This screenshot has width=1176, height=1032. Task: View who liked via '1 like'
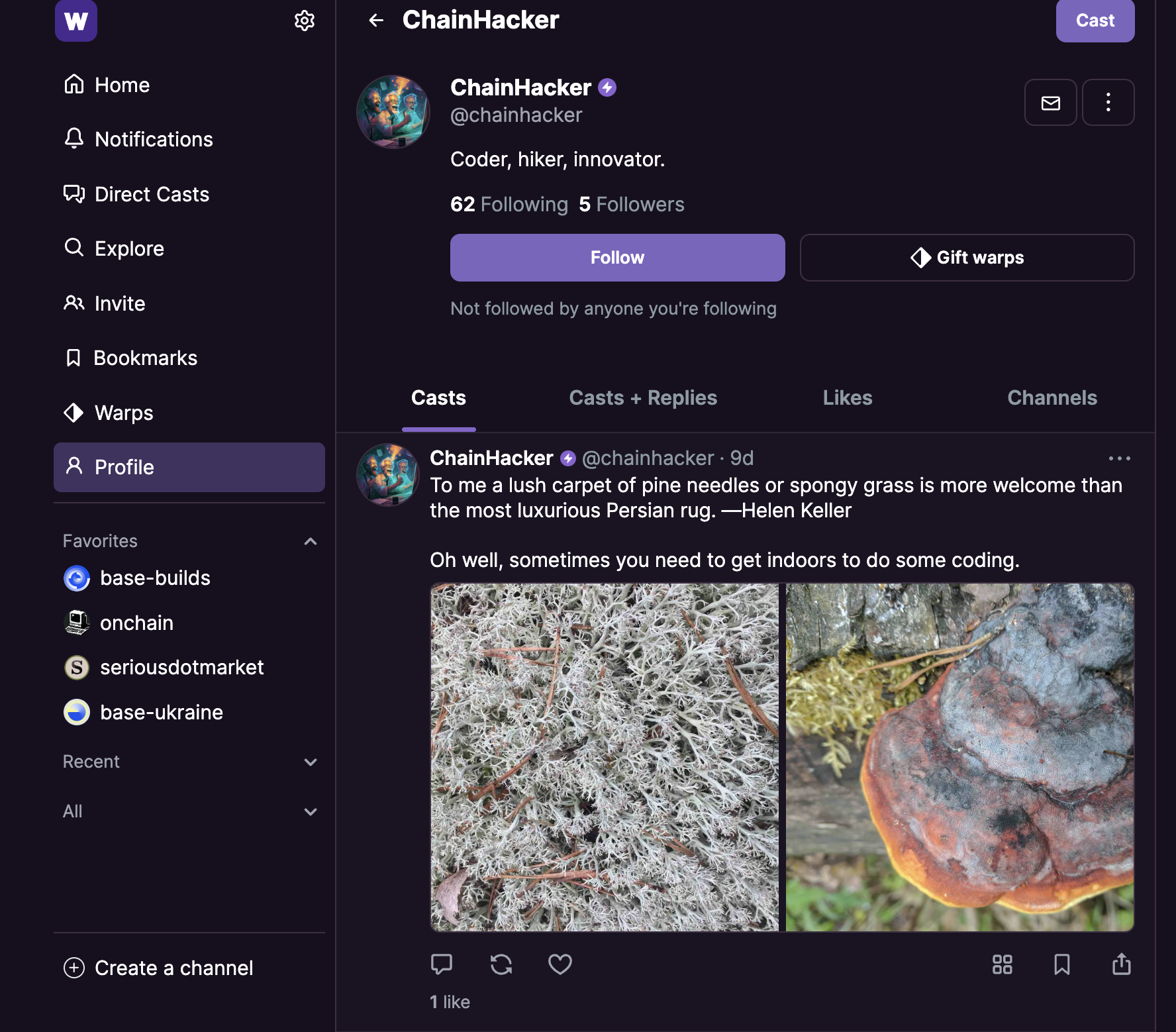pos(450,1002)
